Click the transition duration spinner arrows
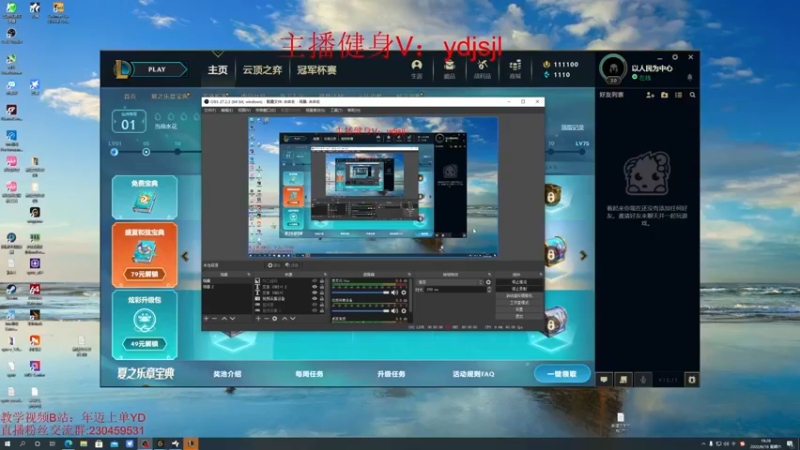The width and height of the screenshot is (800, 450). pyautogui.click(x=489, y=289)
